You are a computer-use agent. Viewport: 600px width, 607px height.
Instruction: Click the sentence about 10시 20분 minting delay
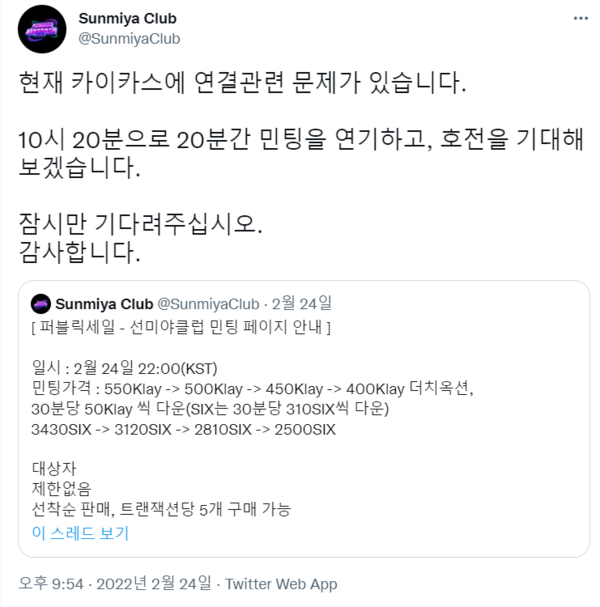[x=301, y=153]
